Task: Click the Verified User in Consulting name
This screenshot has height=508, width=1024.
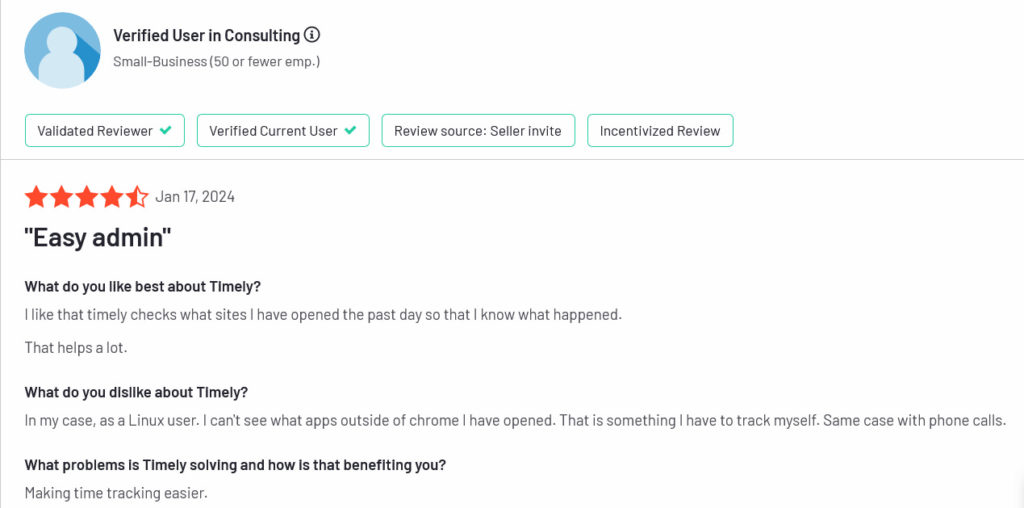Action: [x=206, y=35]
